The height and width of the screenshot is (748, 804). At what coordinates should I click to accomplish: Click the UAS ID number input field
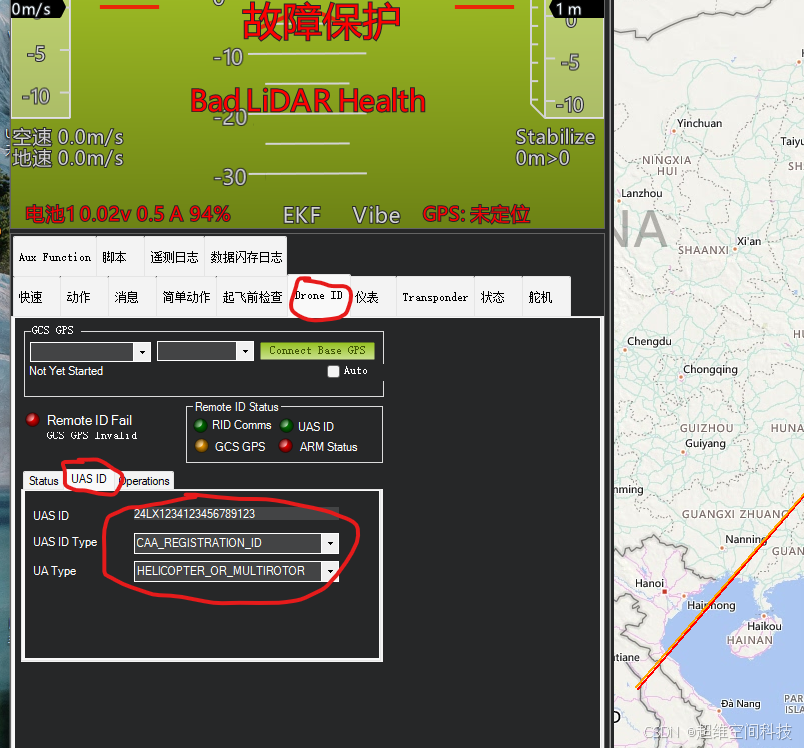click(236, 514)
